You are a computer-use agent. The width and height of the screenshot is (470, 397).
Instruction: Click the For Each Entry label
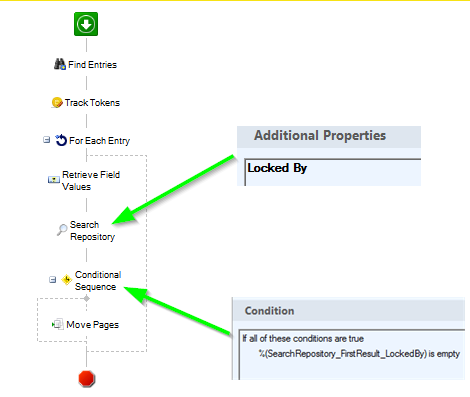pyautogui.click(x=99, y=141)
